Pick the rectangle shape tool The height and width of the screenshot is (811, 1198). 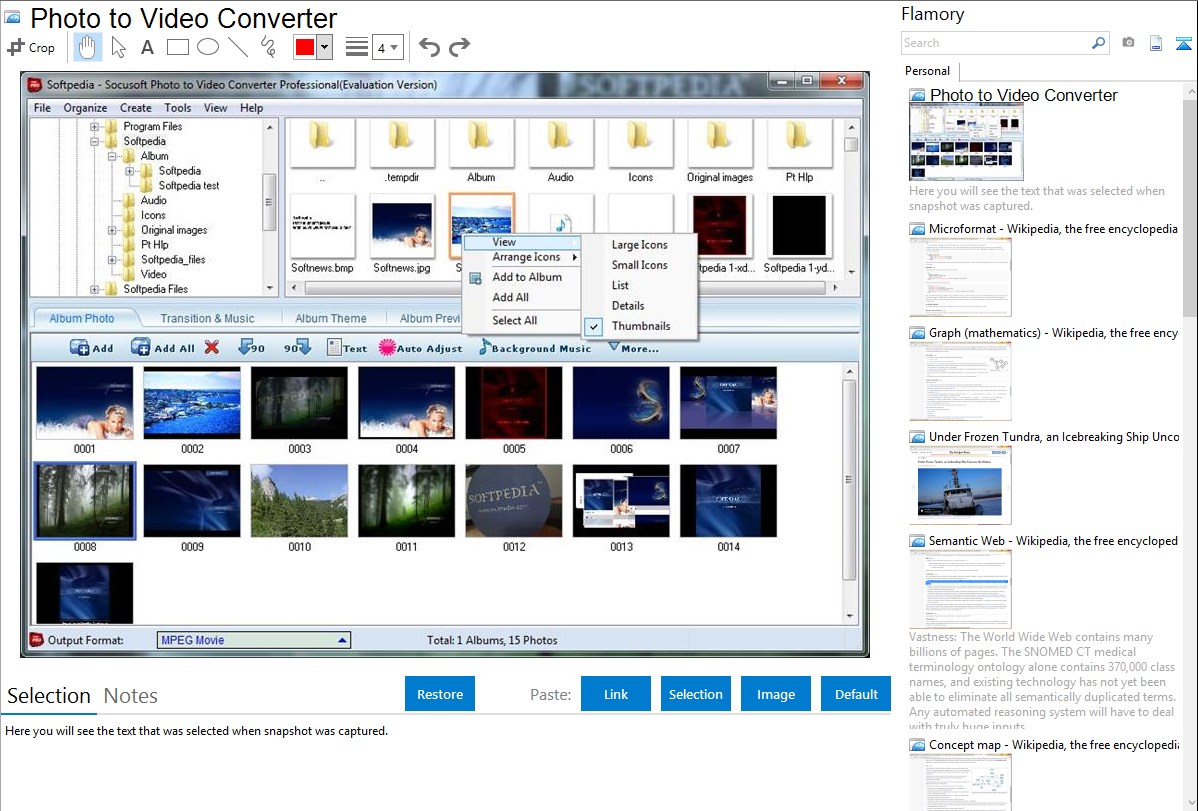point(177,47)
